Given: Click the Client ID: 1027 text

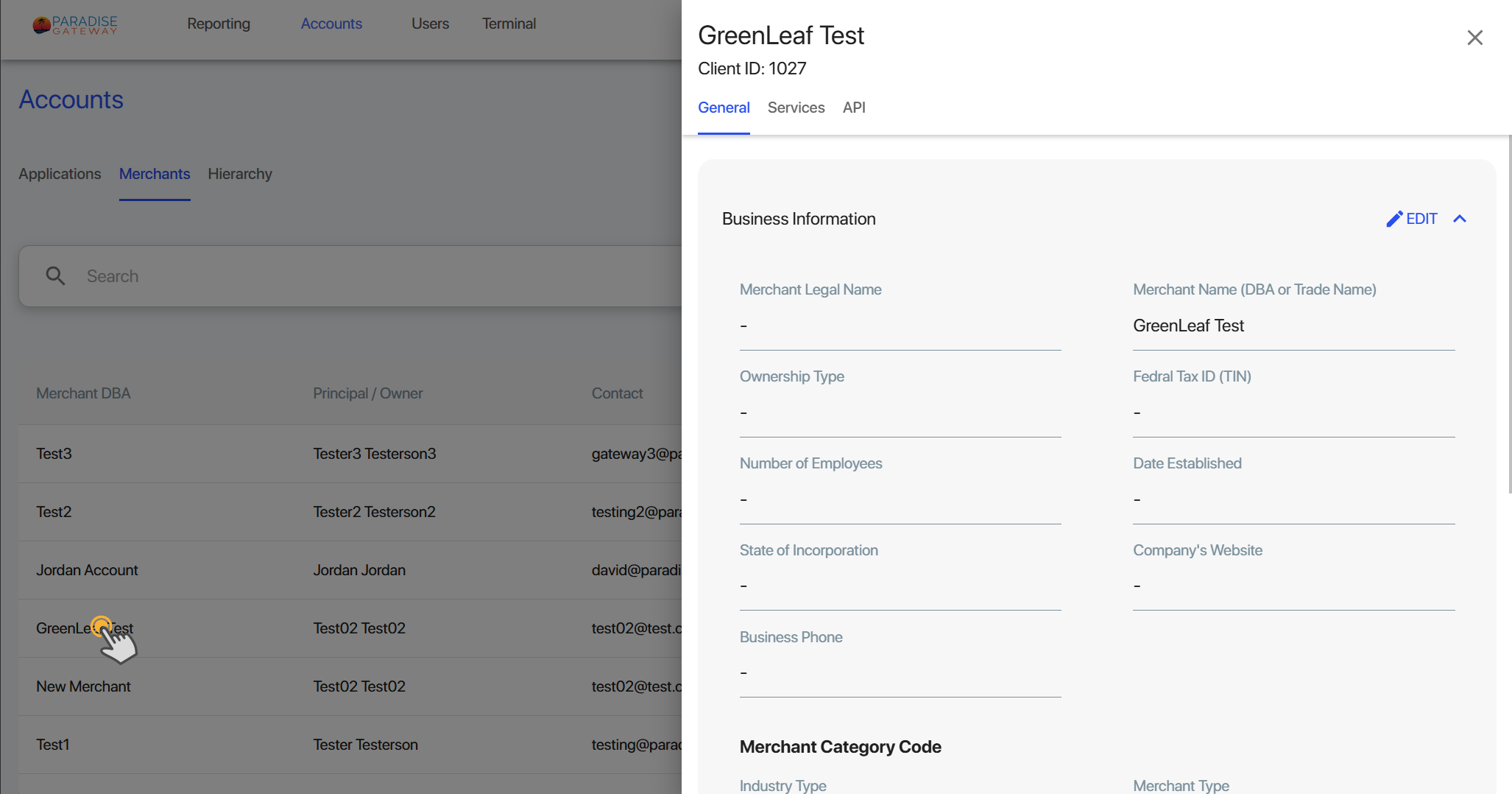Looking at the screenshot, I should (752, 68).
